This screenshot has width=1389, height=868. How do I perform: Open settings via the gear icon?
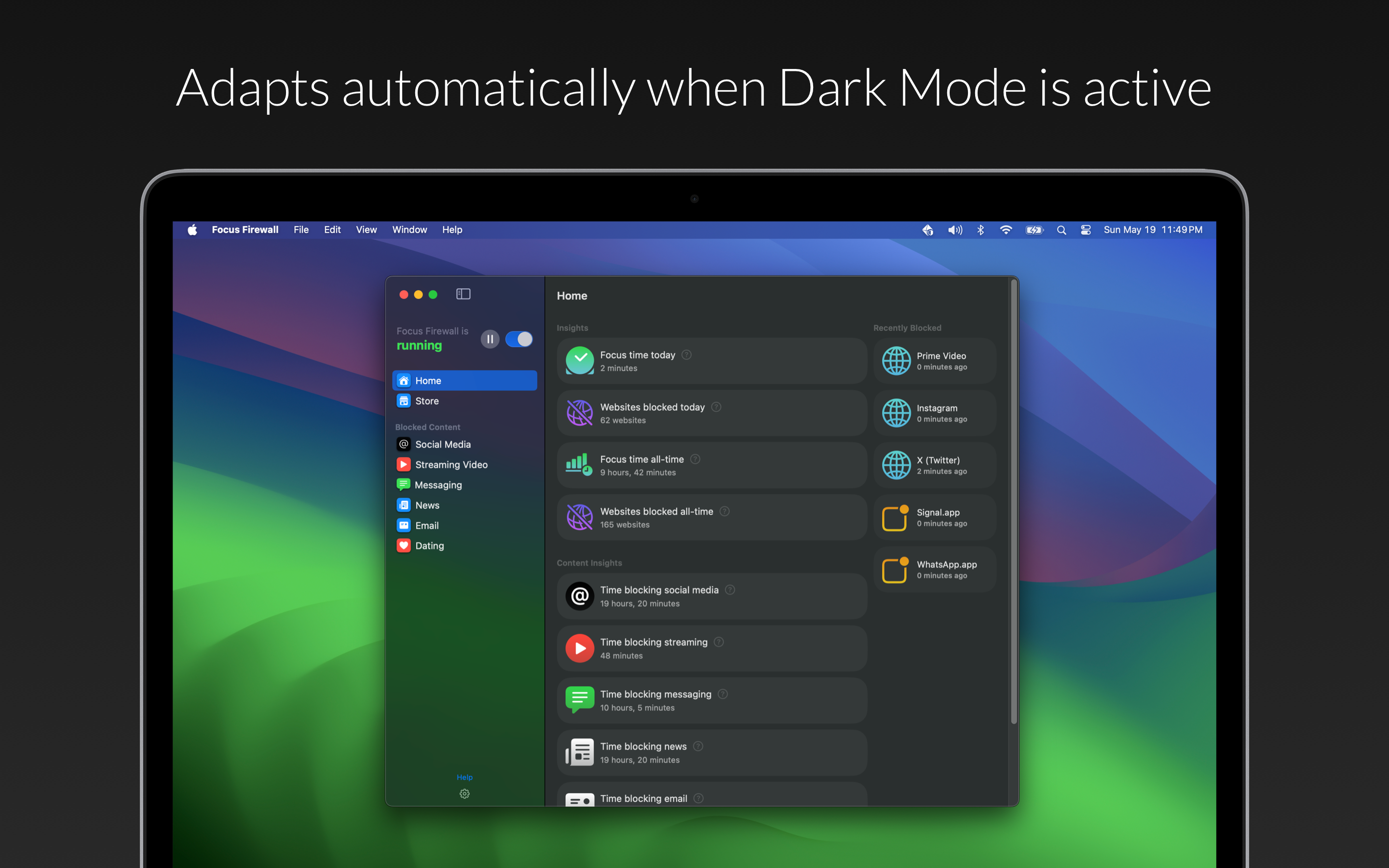pos(464,793)
